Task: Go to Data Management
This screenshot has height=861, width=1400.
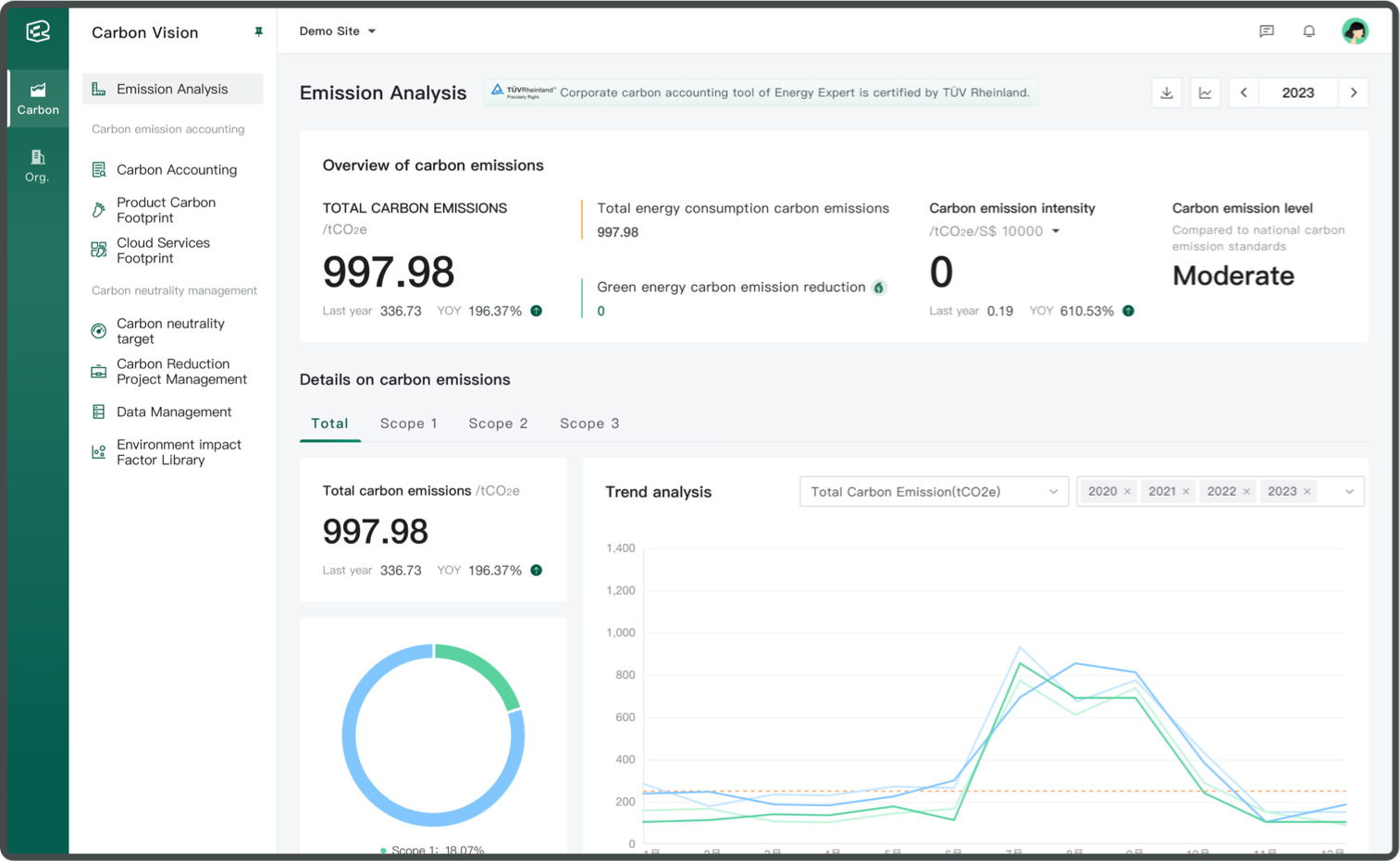Action: pyautogui.click(x=173, y=412)
